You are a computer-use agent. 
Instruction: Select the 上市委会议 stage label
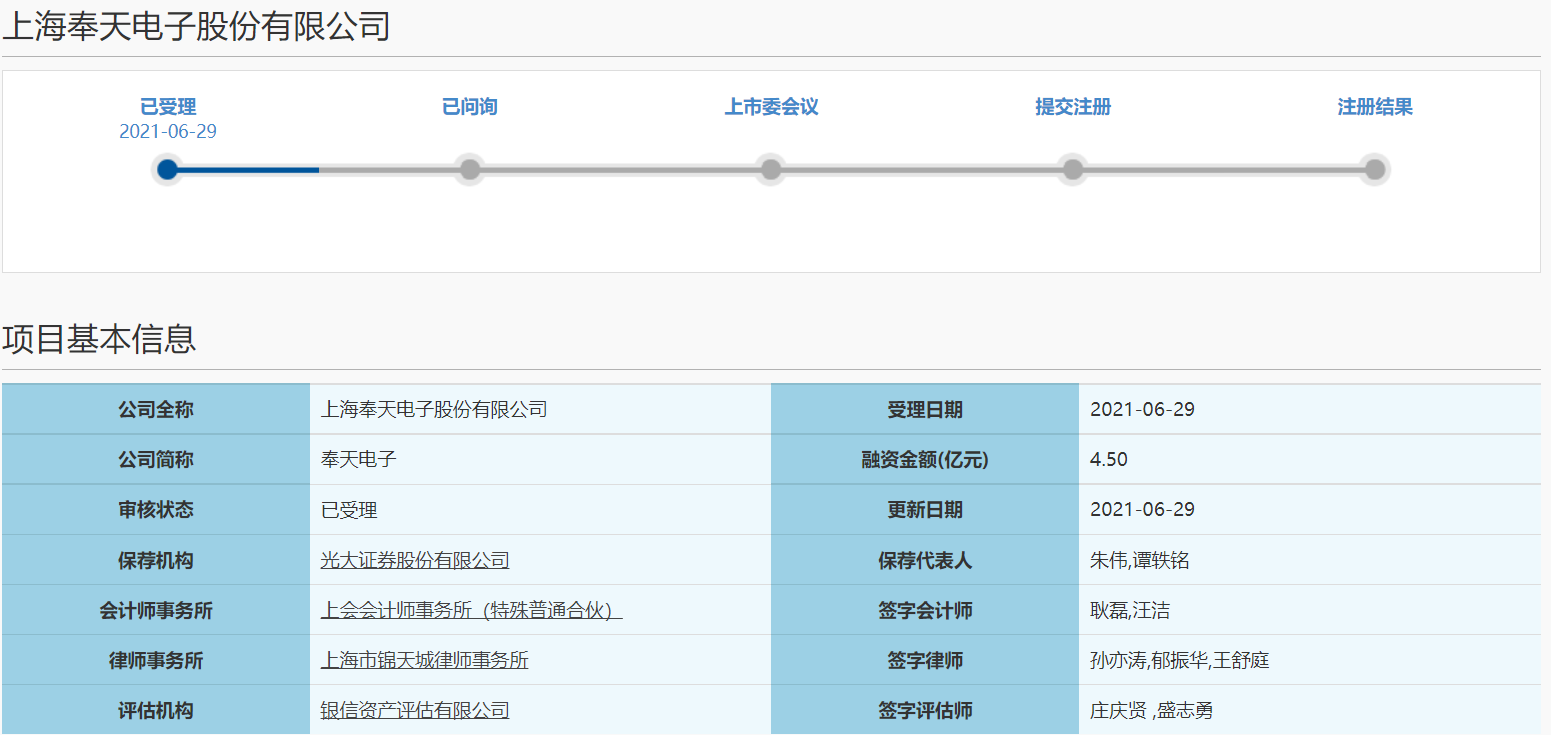point(771,107)
